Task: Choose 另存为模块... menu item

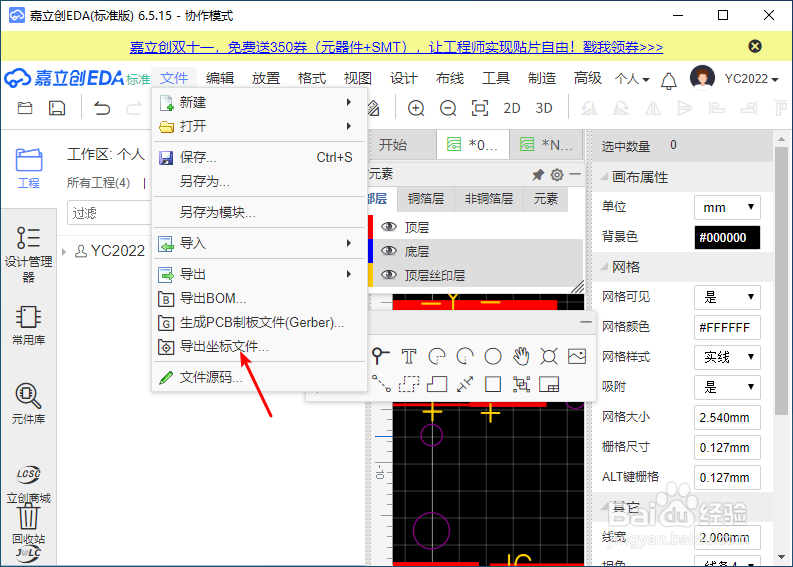Action: 259,212
